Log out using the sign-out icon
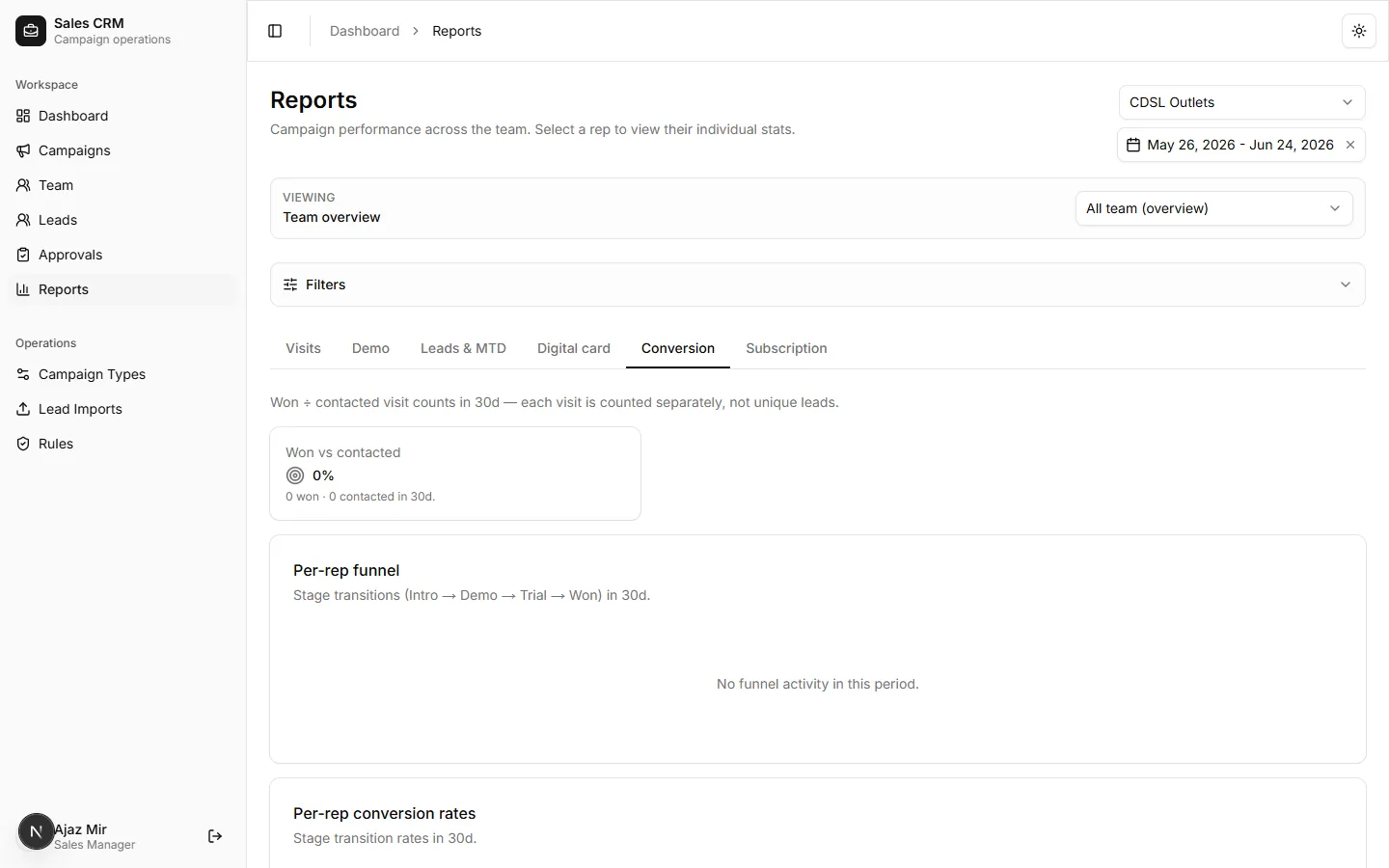Viewport: 1389px width, 868px height. point(215,836)
